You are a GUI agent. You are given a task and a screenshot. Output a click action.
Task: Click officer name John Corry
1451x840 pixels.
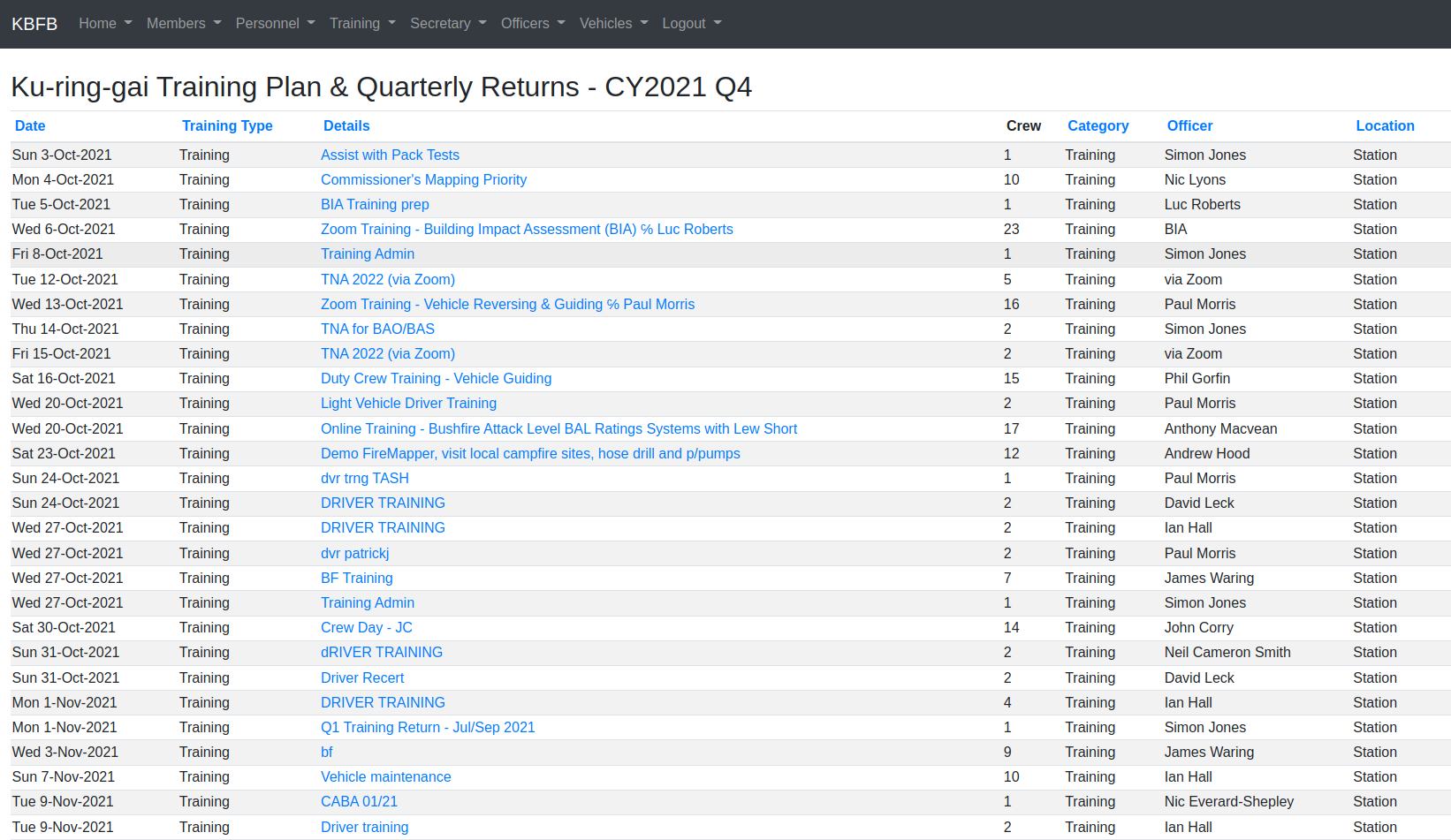[1198, 628]
